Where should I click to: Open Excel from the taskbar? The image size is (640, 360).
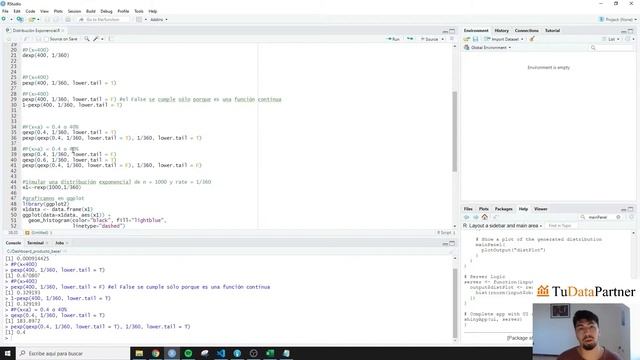click(270, 353)
